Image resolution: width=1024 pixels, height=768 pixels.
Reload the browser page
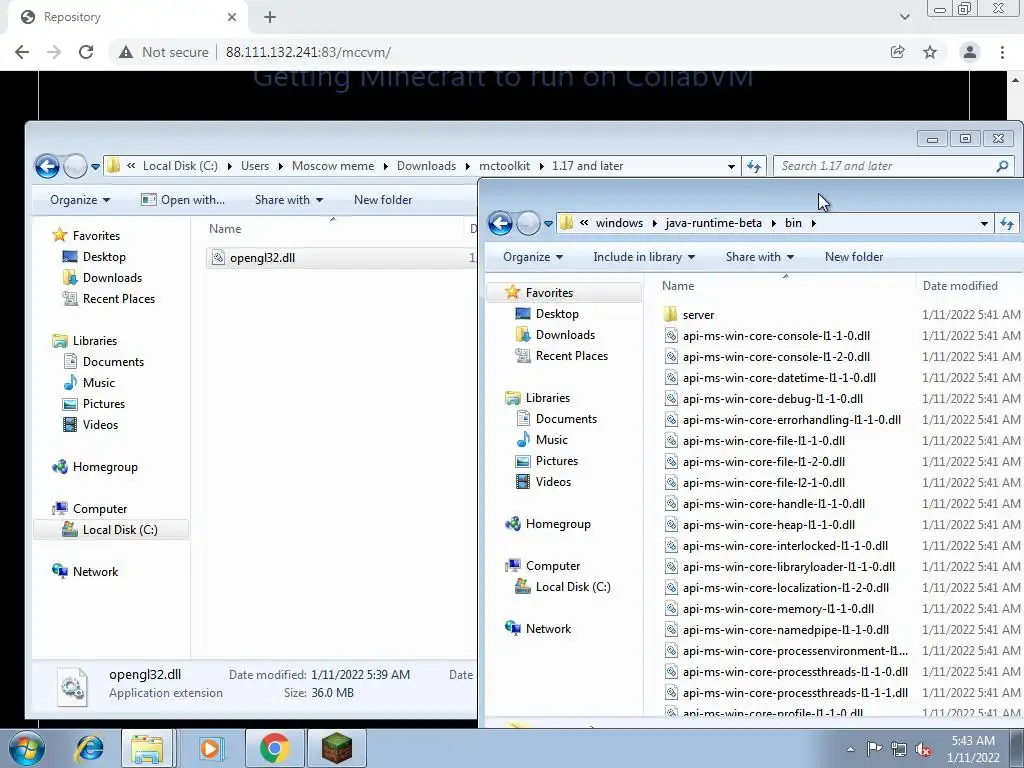point(86,52)
